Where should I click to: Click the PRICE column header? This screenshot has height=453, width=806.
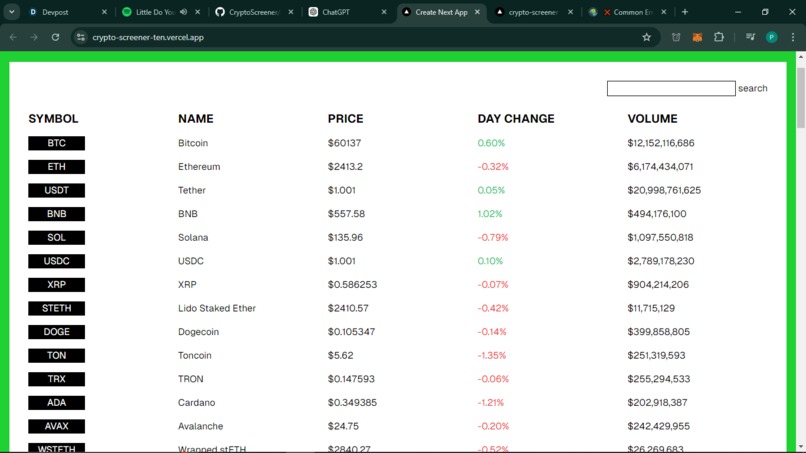point(345,119)
